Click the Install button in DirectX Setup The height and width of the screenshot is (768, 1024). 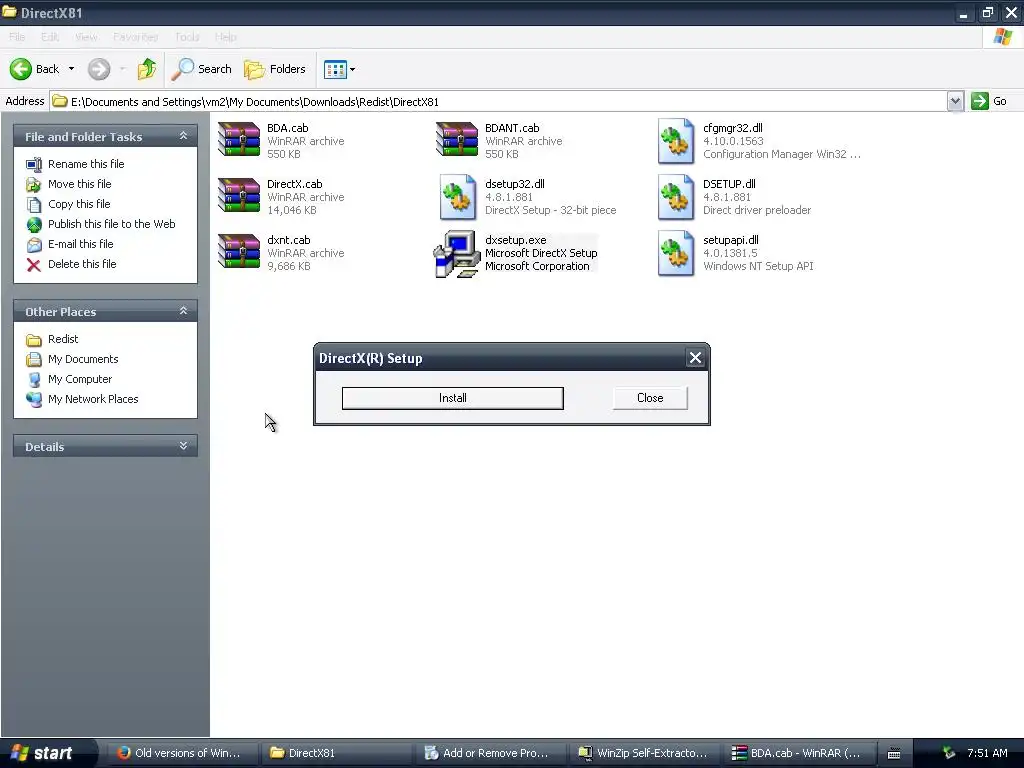tap(453, 398)
